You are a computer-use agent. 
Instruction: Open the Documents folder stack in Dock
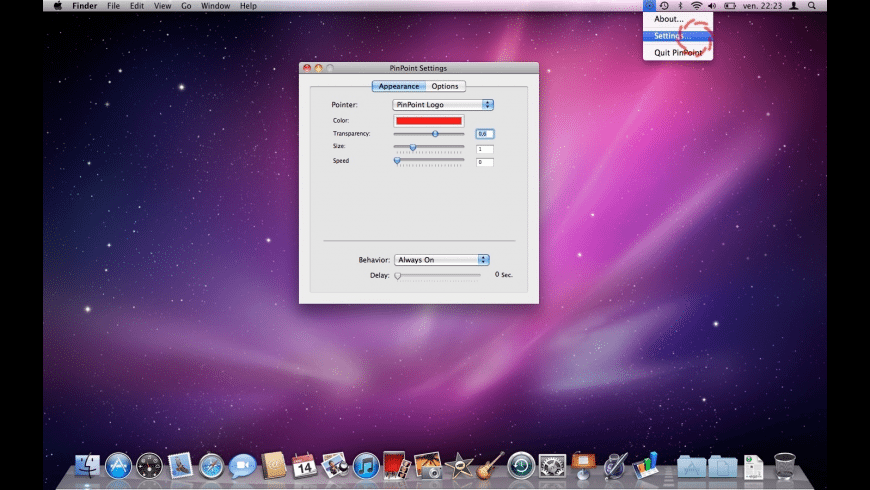click(x=722, y=467)
